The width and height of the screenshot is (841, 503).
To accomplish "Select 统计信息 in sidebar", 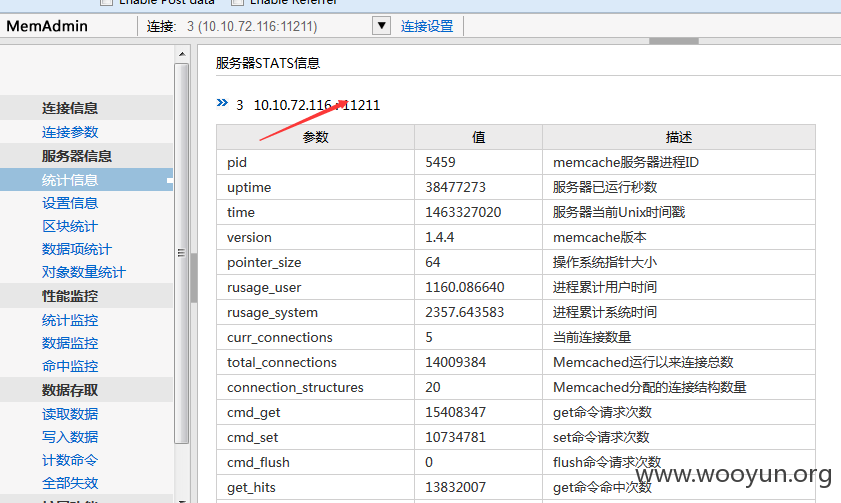I will [70, 180].
